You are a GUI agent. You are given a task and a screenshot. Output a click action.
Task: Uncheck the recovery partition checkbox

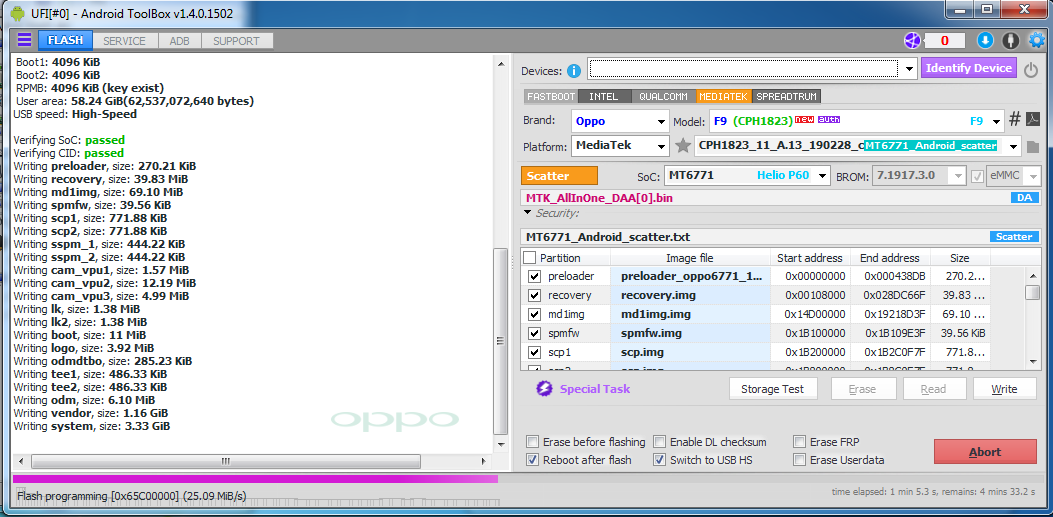click(535, 295)
